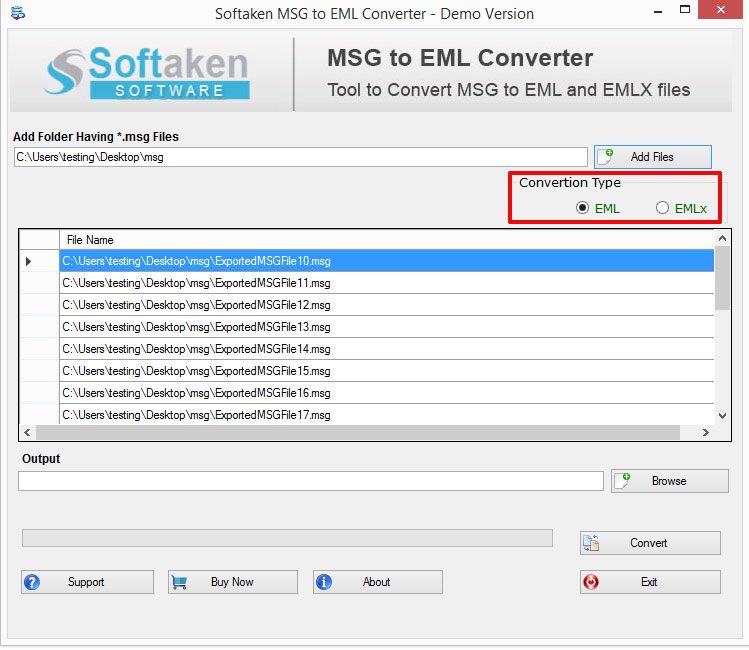
Task: Open the About dialog button
Action: click(x=378, y=582)
